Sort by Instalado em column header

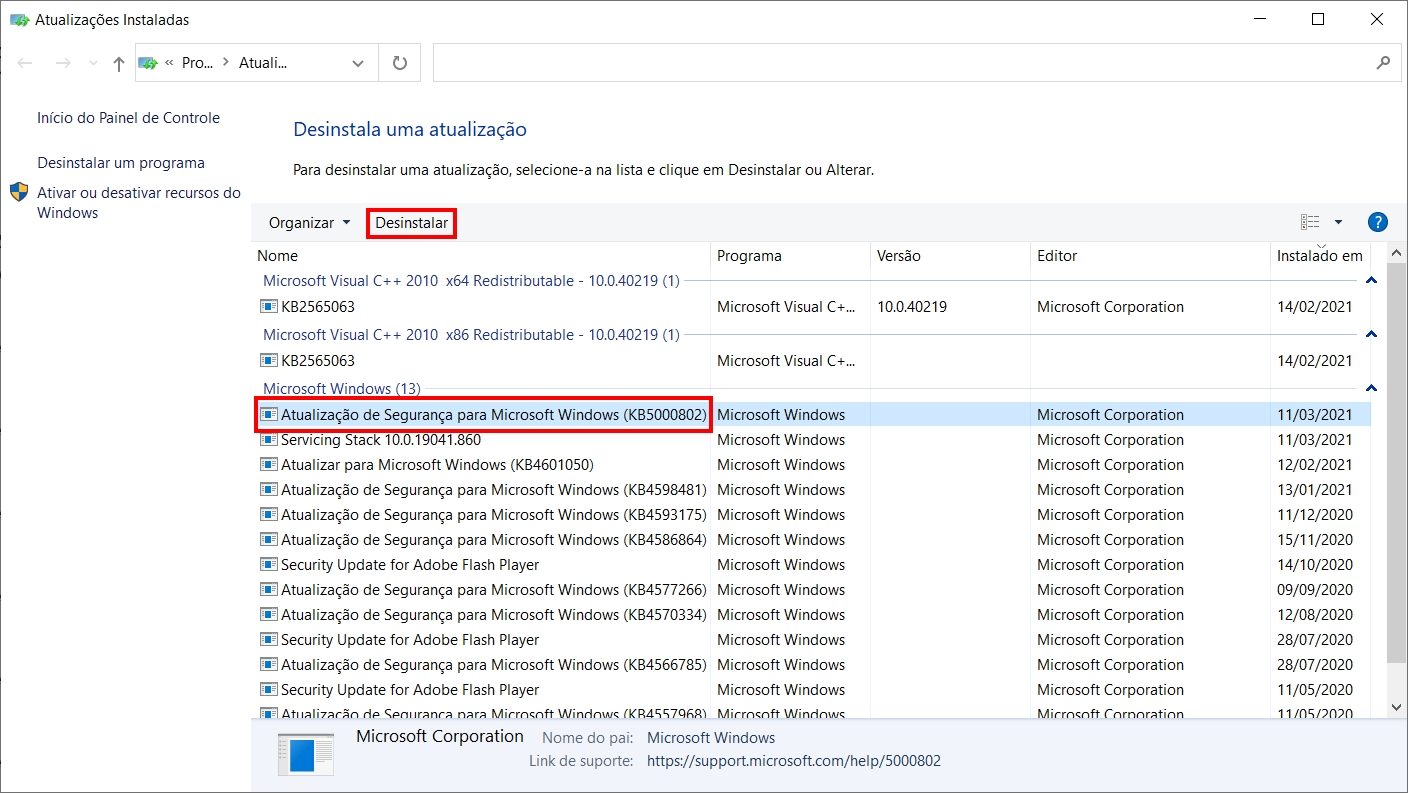coord(1320,256)
